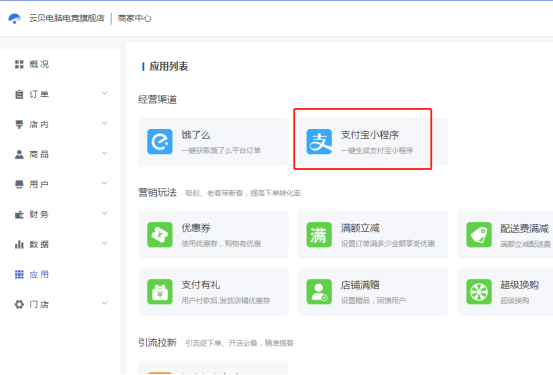Click the 商家中心 header link
The width and height of the screenshot is (553, 375).
[x=134, y=18]
